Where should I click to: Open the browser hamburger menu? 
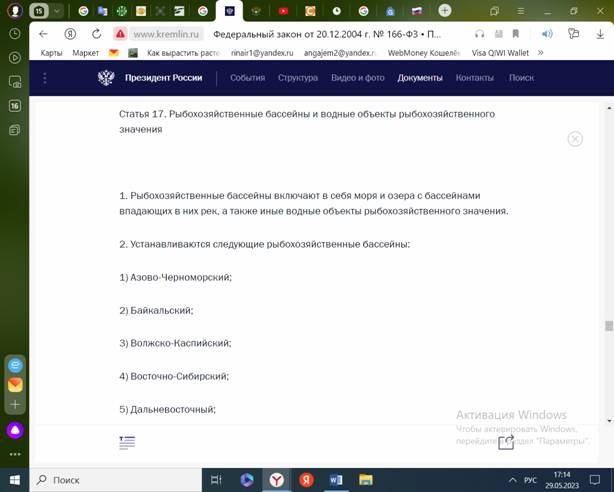click(521, 11)
